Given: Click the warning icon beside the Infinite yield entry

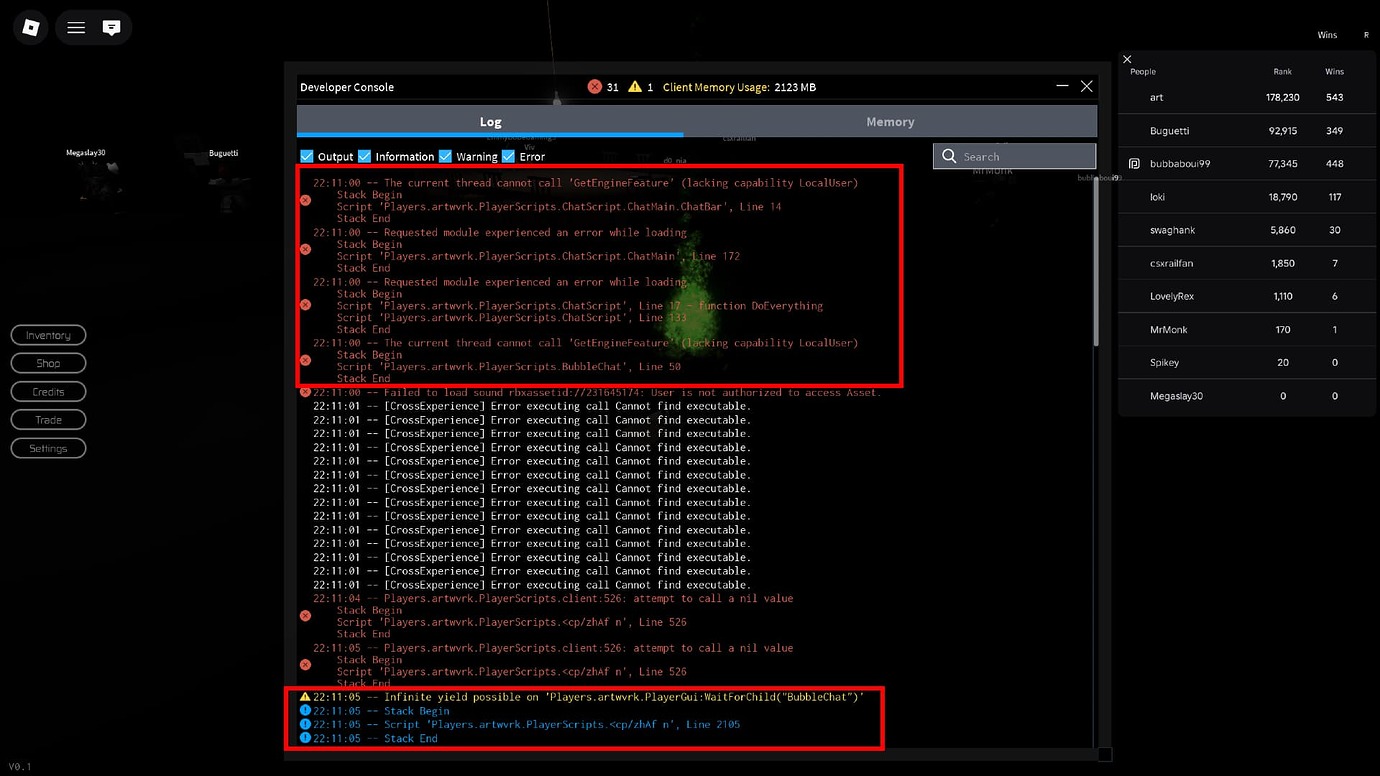Looking at the screenshot, I should coord(305,696).
